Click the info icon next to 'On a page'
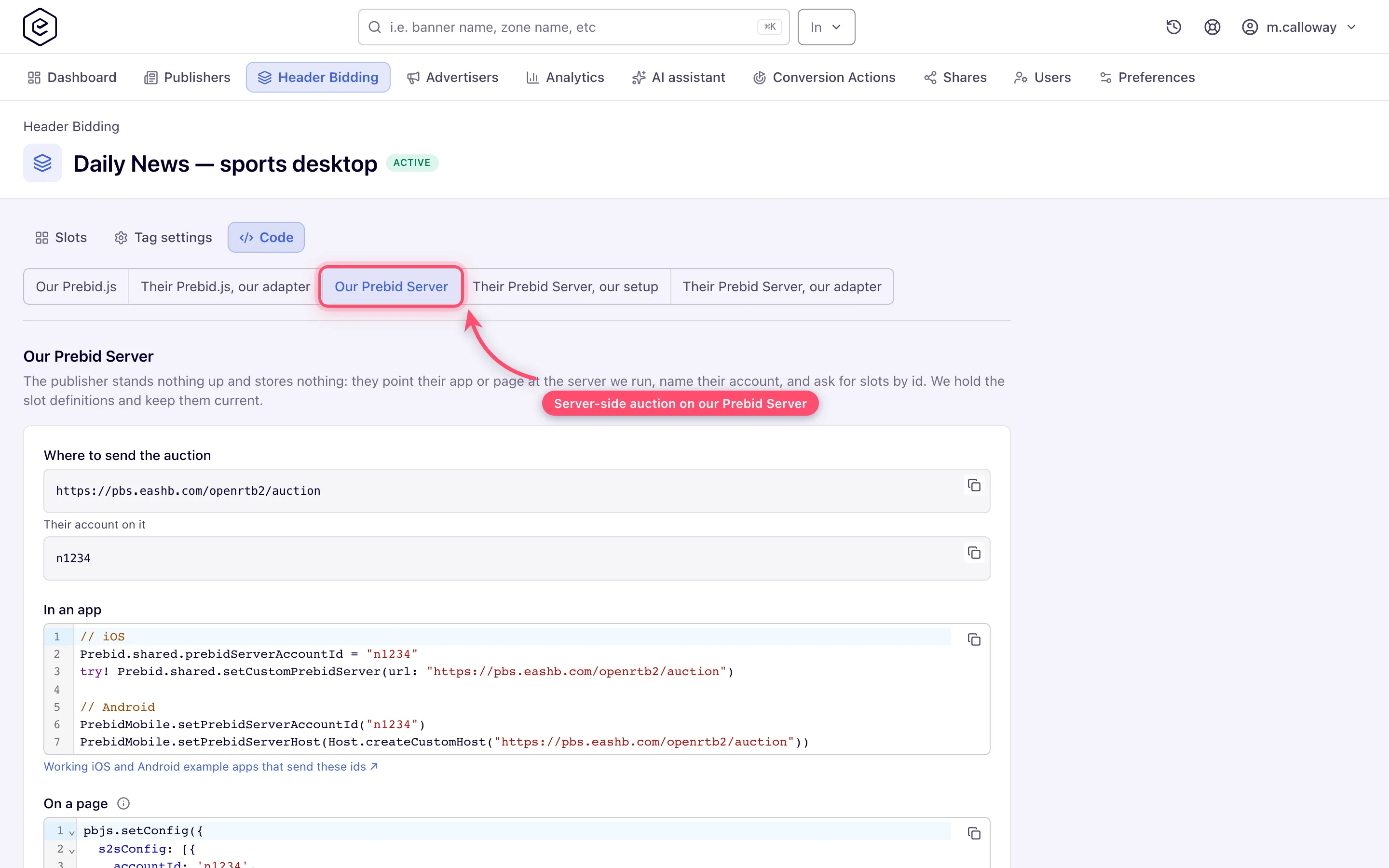Screen dimensions: 1389x868 pyautogui.click(x=123, y=803)
